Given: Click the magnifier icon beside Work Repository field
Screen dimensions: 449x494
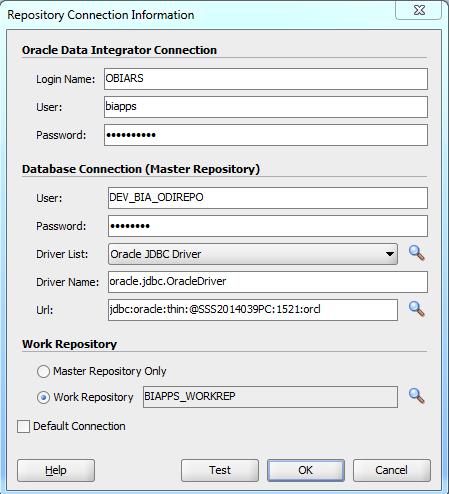Looking at the screenshot, I should [416, 396].
